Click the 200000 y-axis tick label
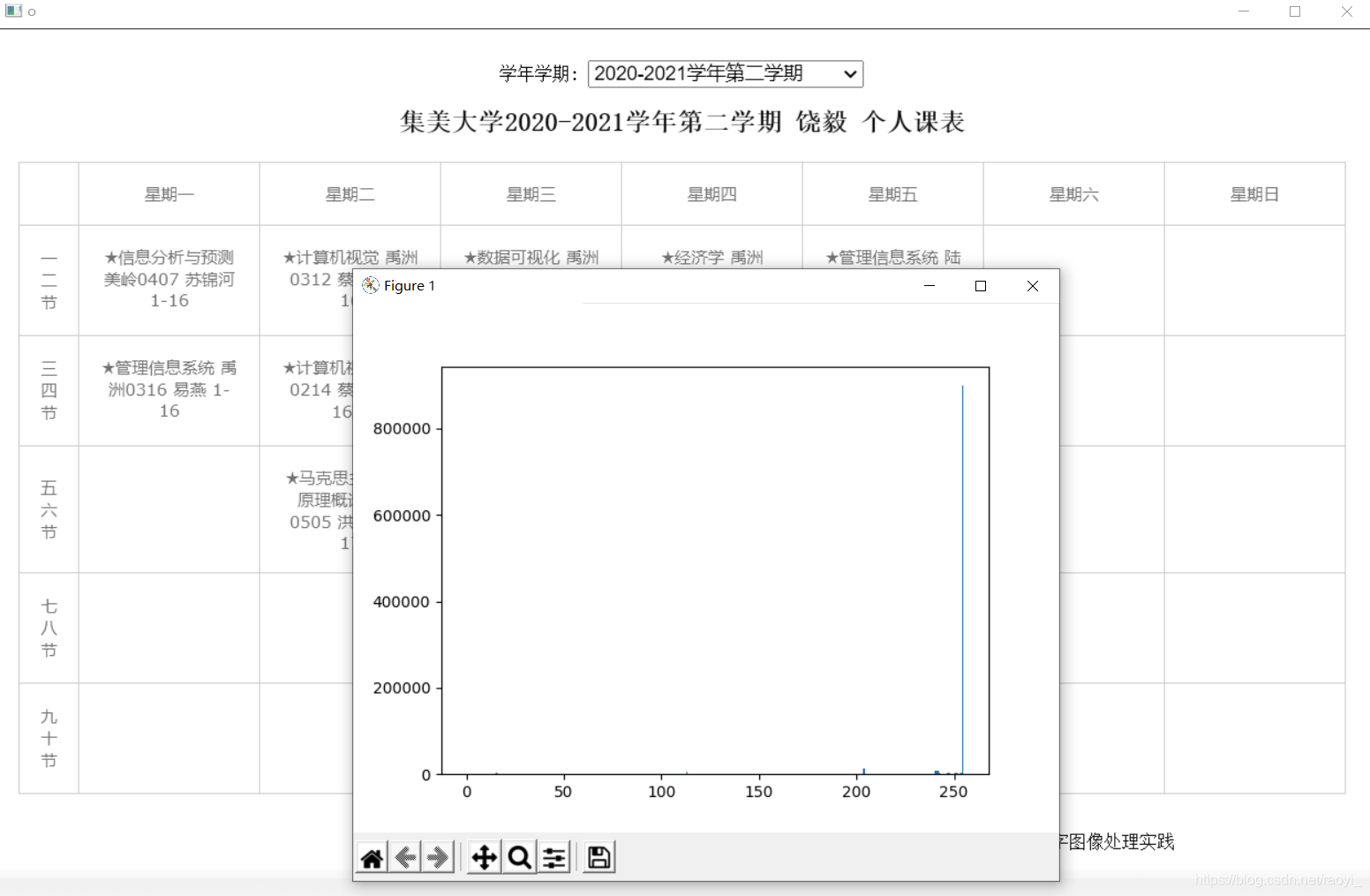Screen dimensions: 1370x896 coord(402,689)
